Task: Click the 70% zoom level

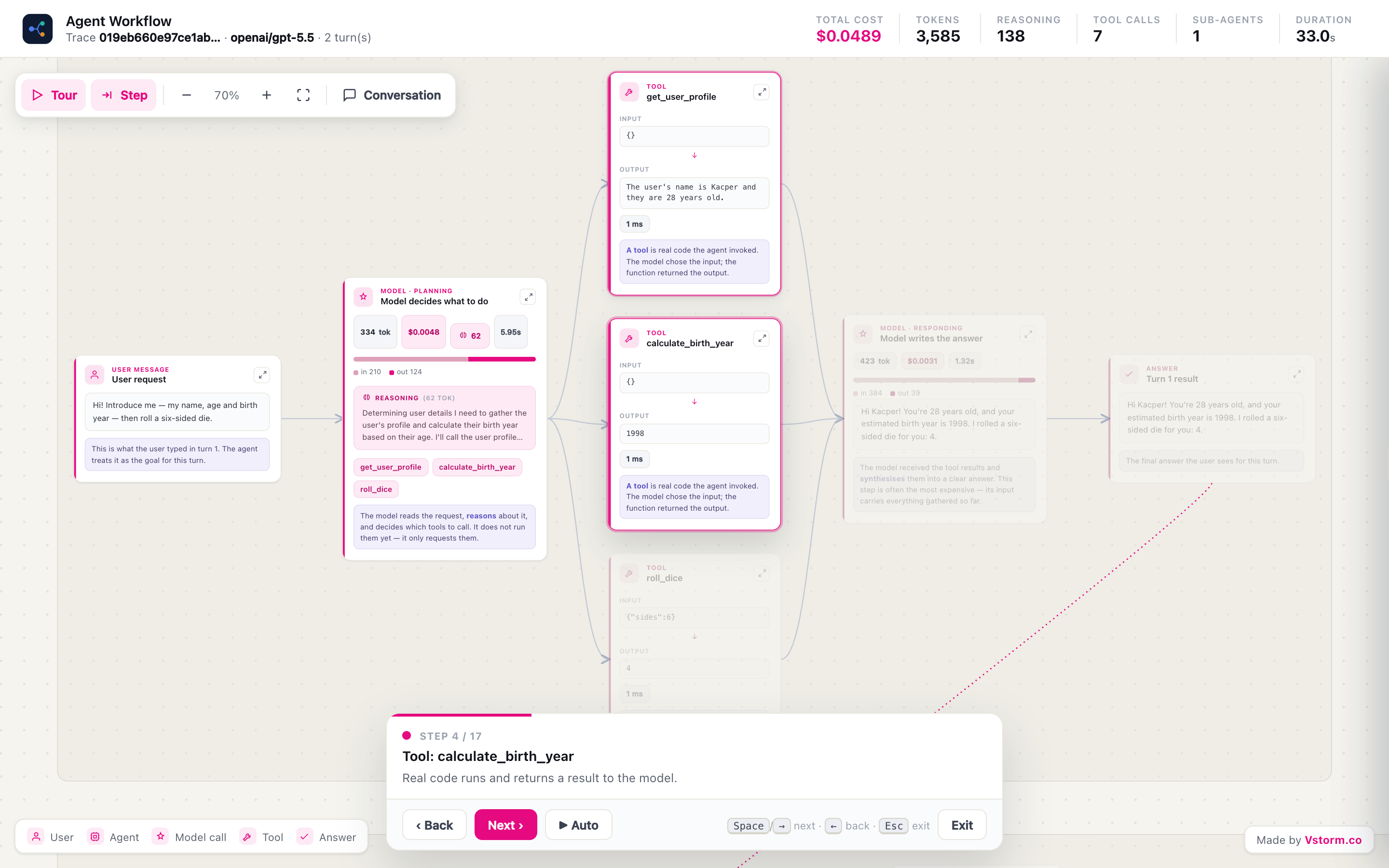Action: 227,95
